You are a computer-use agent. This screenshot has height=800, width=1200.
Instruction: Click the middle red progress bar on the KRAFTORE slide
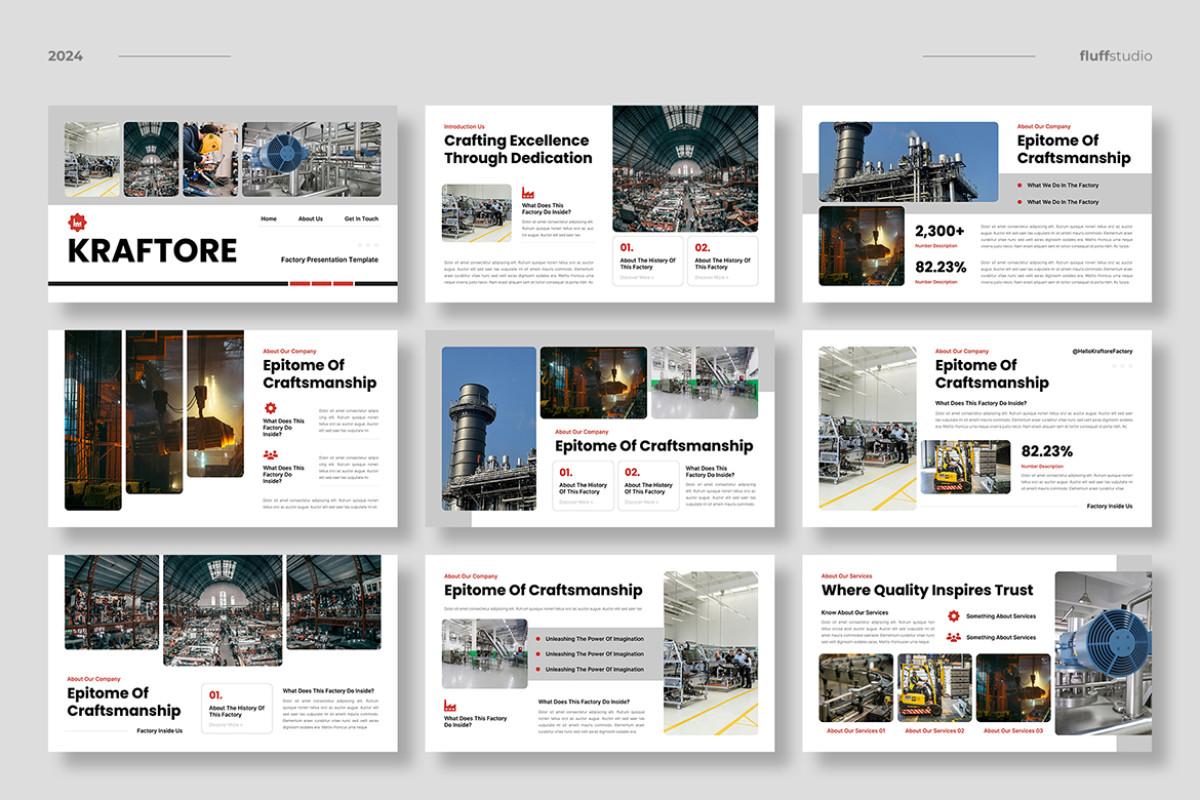(x=321, y=282)
